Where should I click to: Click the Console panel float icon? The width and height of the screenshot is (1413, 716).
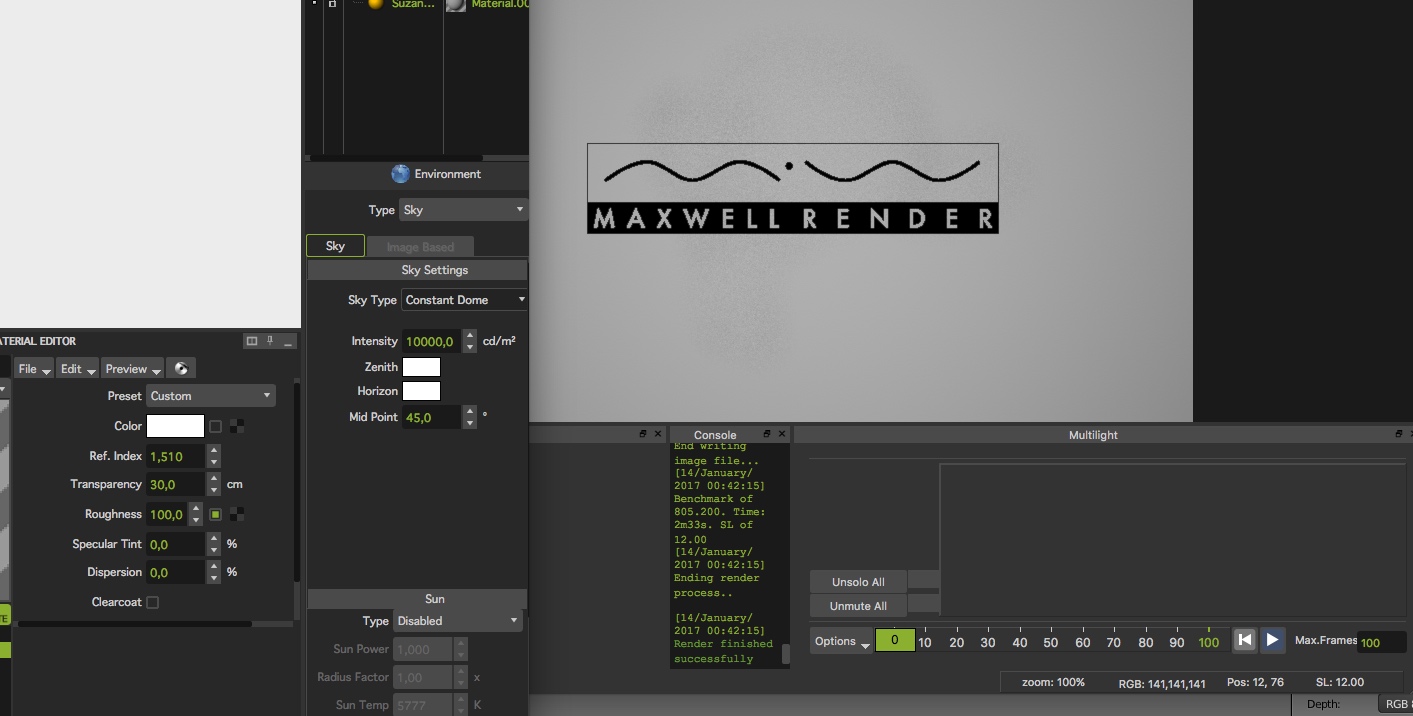[767, 434]
